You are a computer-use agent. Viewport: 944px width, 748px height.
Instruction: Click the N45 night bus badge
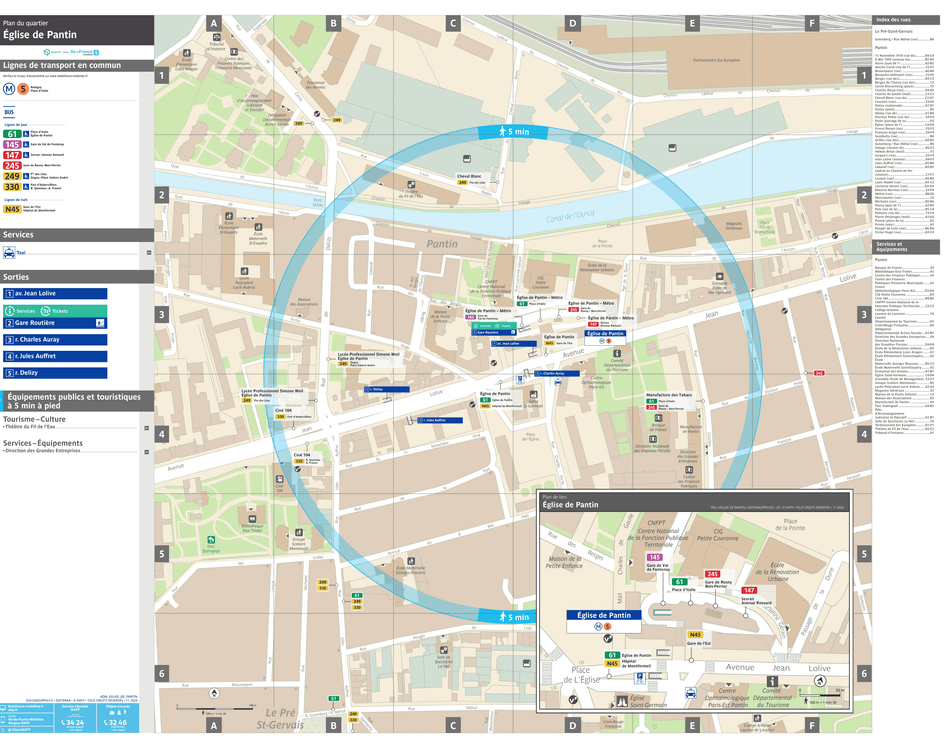tap(12, 209)
